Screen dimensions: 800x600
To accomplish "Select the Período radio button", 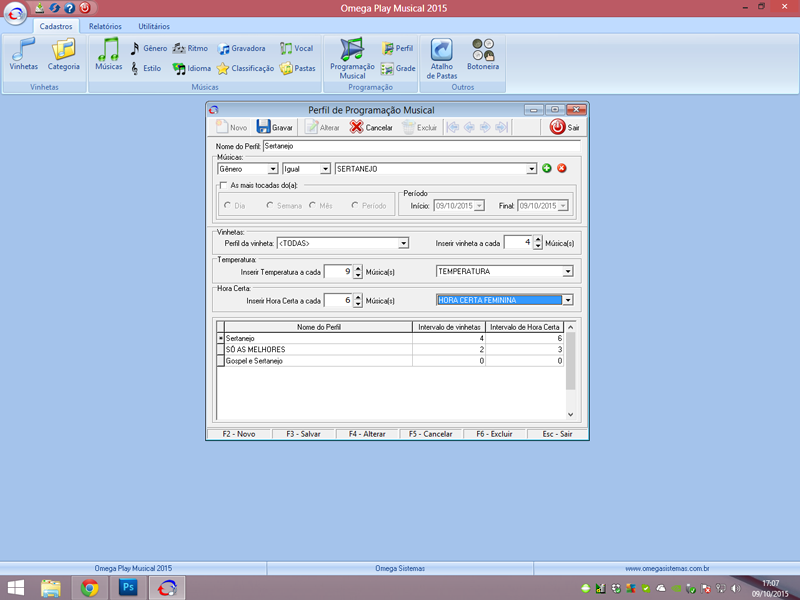I will [355, 205].
